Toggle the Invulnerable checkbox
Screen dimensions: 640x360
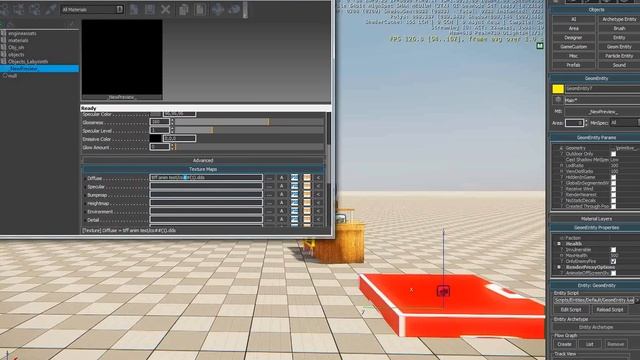tap(613, 249)
